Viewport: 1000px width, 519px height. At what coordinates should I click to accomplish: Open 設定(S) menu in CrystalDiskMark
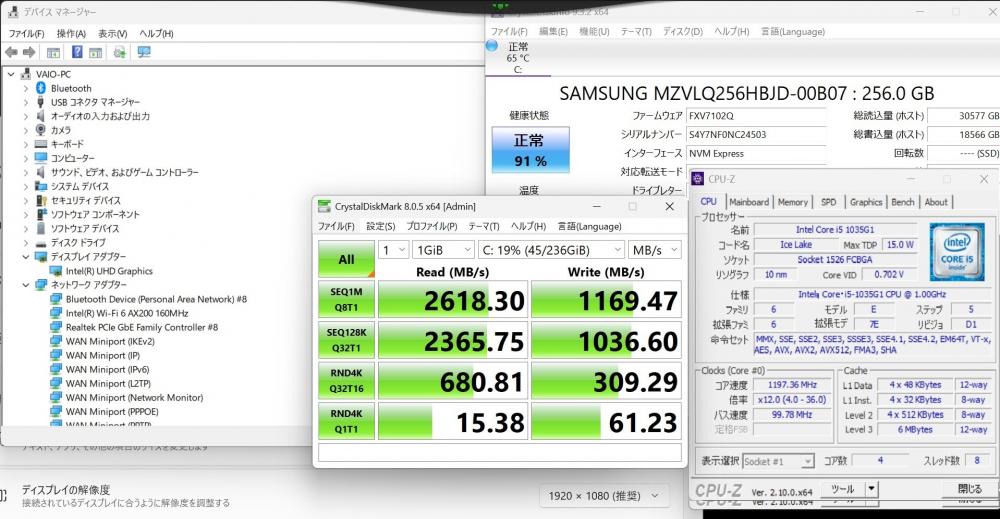point(381,226)
